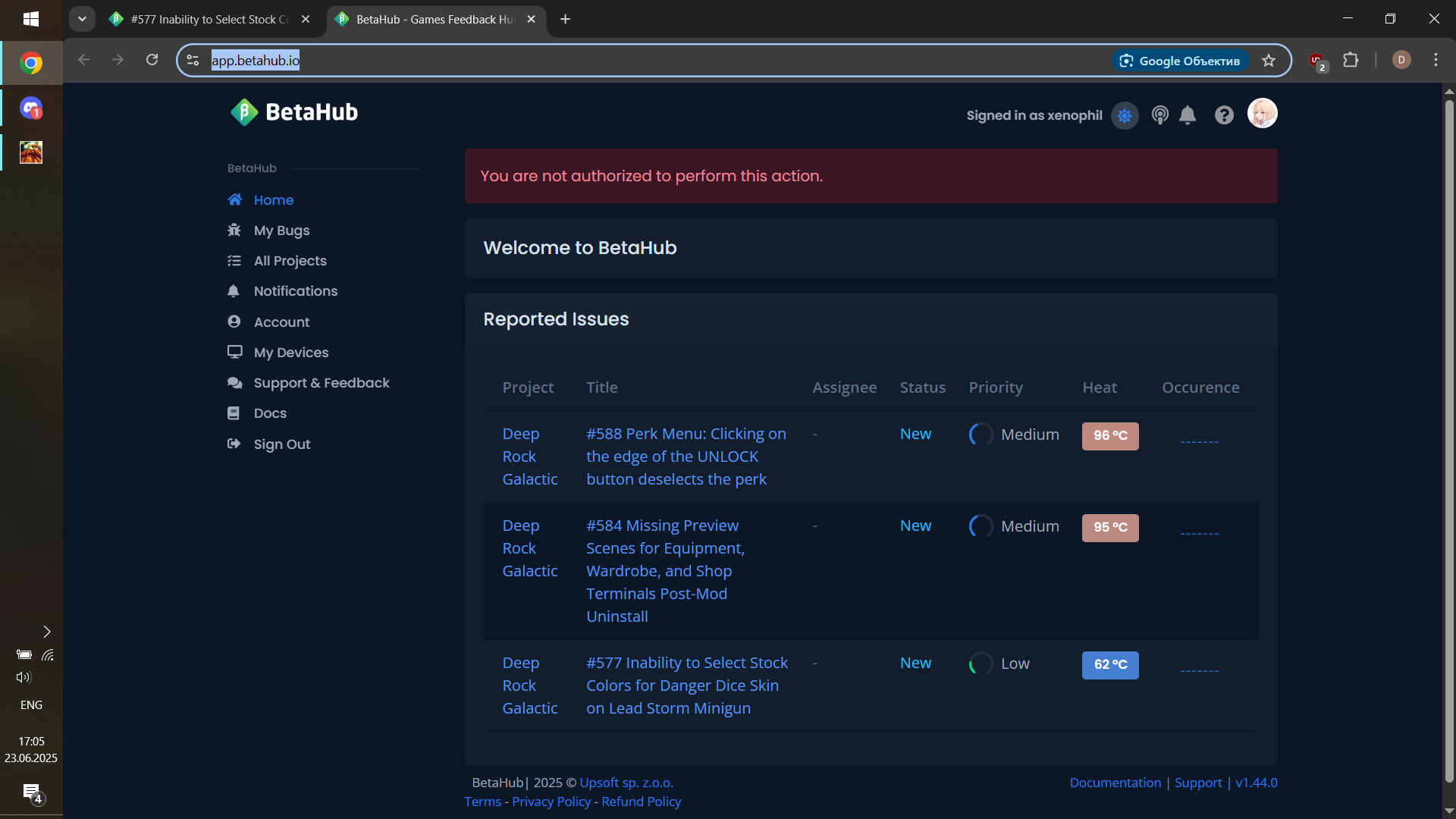Open the help question mark icon
This screenshot has width=1456, height=819.
click(x=1224, y=115)
